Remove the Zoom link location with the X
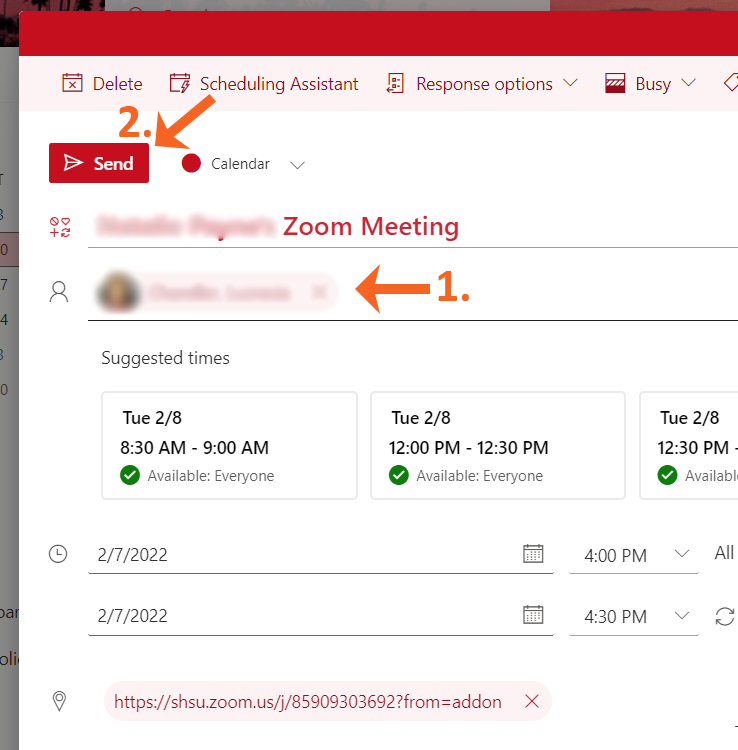Screen dimensions: 738x750 (532, 702)
